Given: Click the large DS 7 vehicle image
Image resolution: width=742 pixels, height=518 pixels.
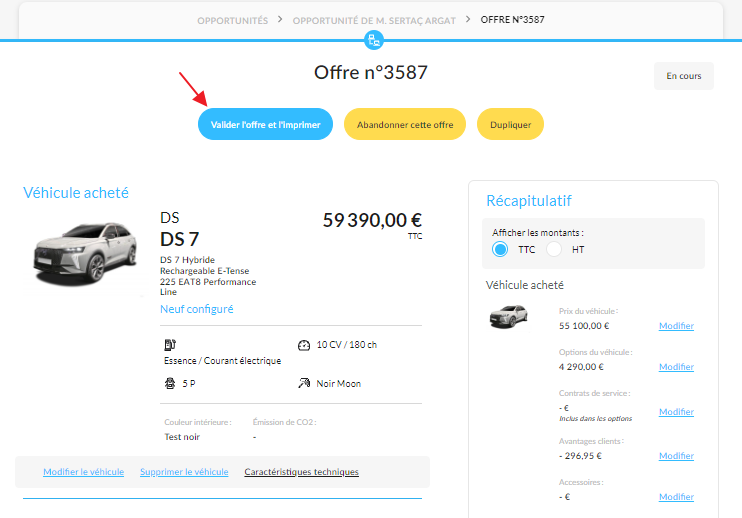Looking at the screenshot, I should pos(85,254).
